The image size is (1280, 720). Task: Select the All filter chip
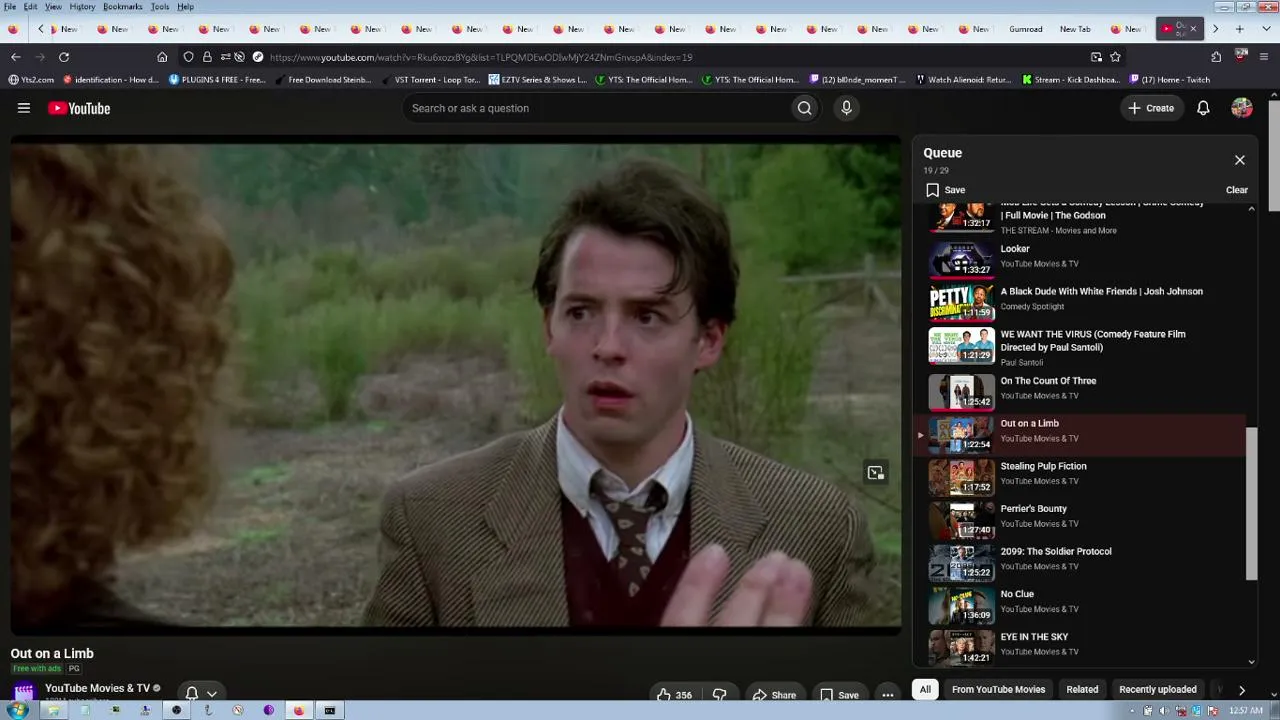click(x=925, y=689)
